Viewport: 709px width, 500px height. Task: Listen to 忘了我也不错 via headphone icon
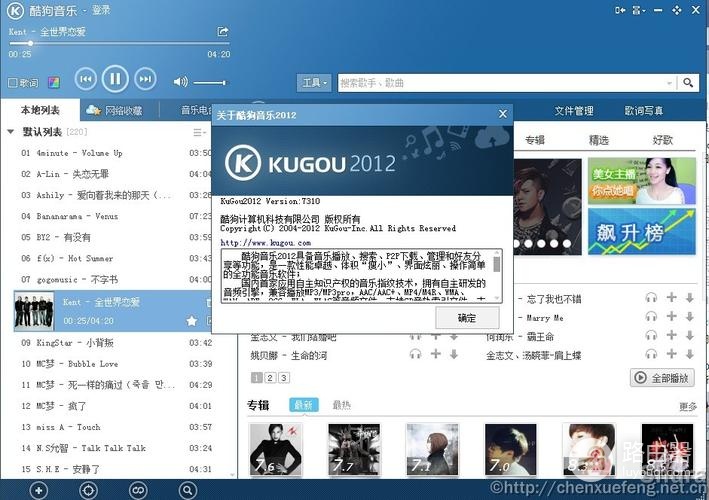[651, 297]
